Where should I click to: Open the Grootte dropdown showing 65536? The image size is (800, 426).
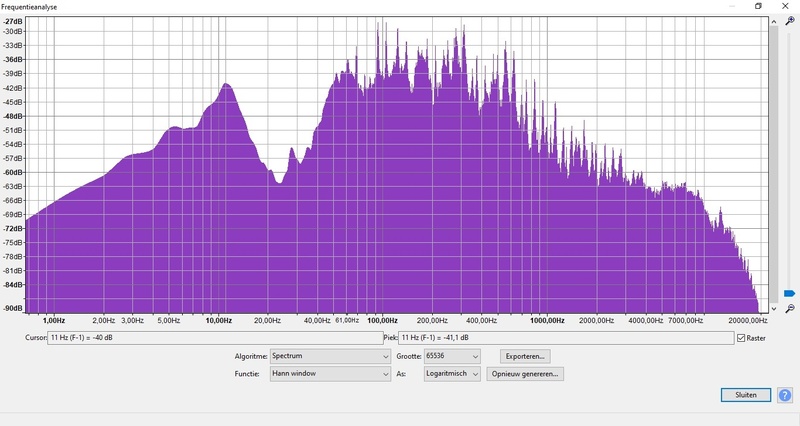pyautogui.click(x=452, y=356)
